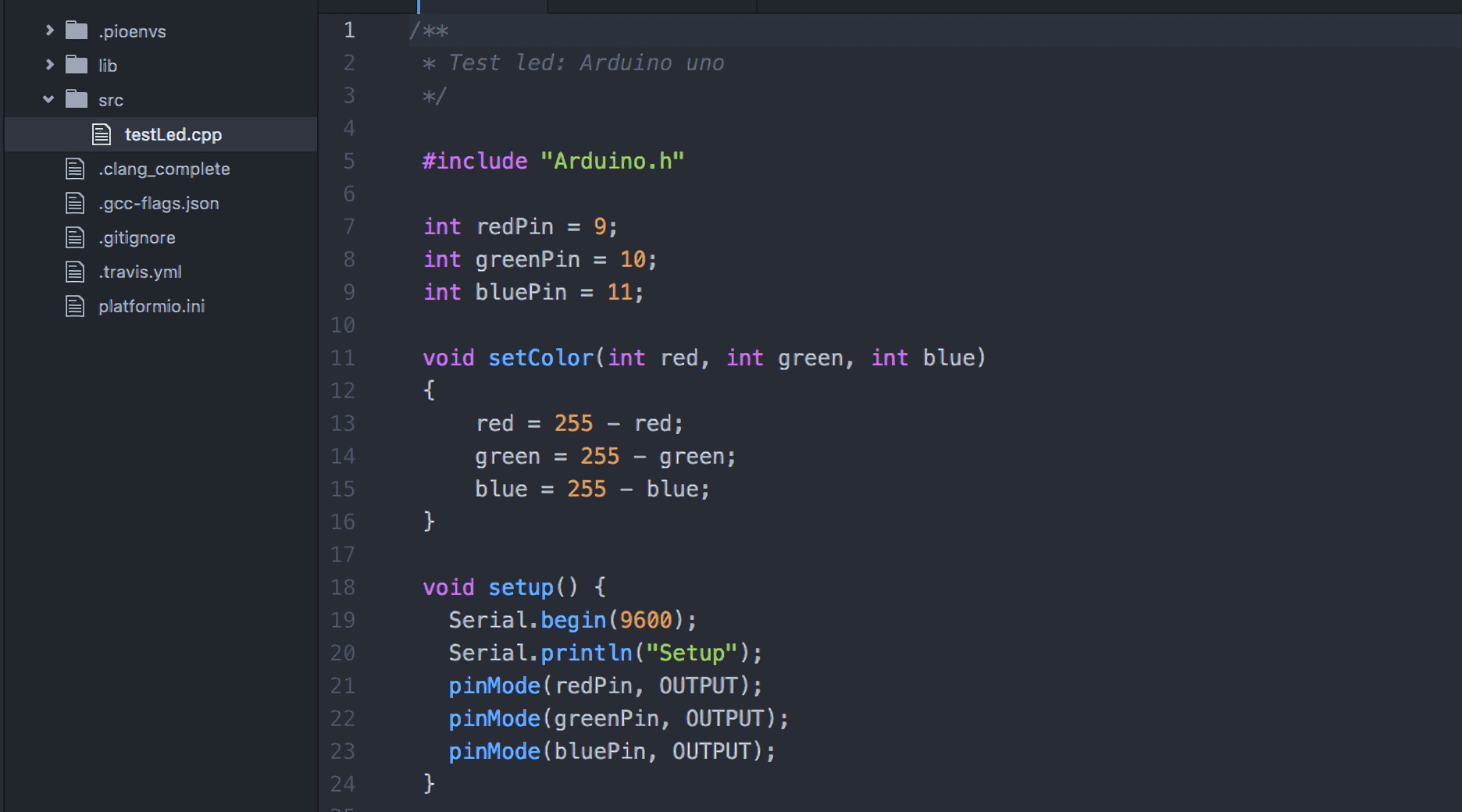Expand the .pioenvs folder chevron

point(49,30)
